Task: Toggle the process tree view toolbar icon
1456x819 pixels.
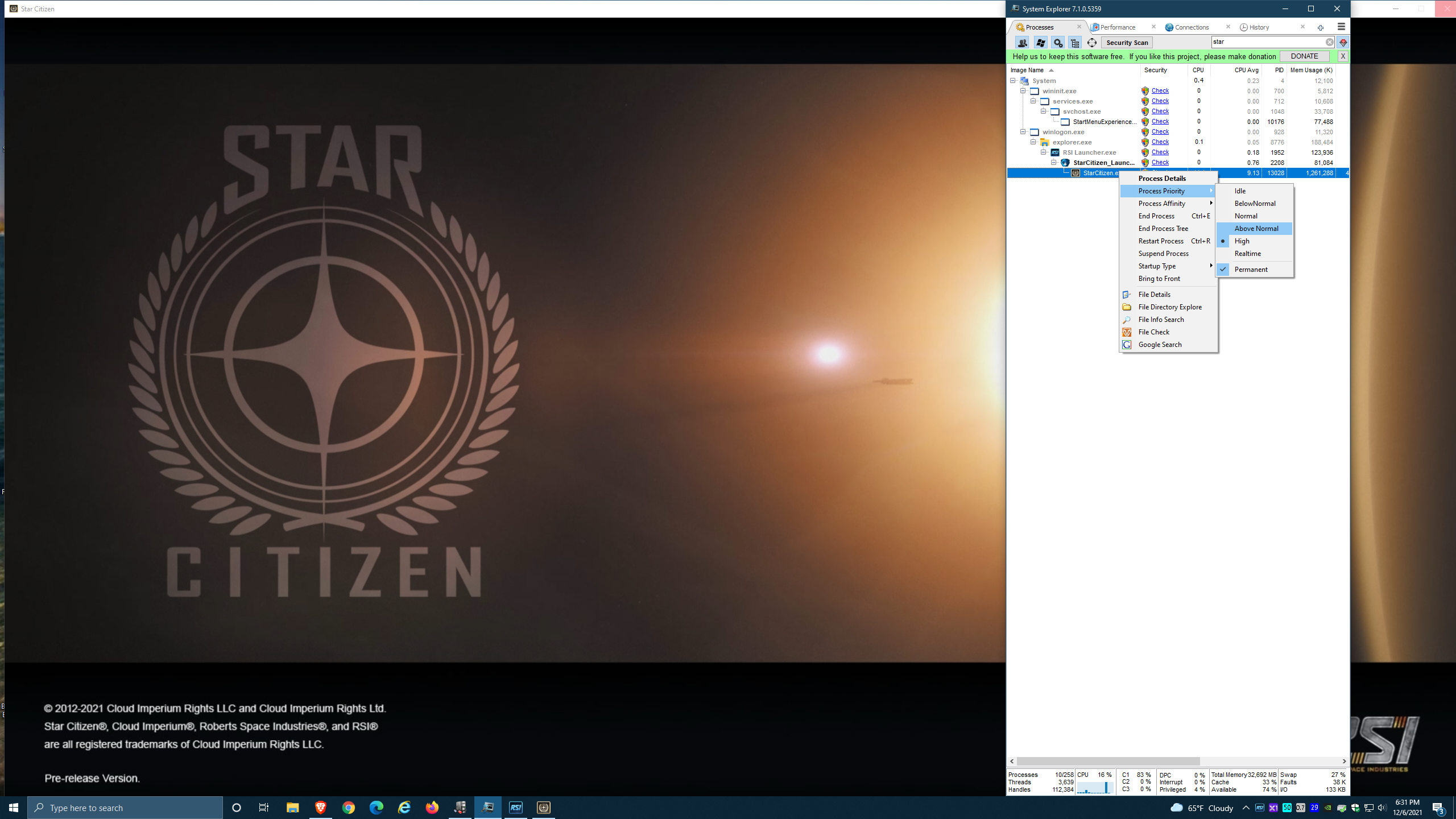Action: coord(1075,43)
